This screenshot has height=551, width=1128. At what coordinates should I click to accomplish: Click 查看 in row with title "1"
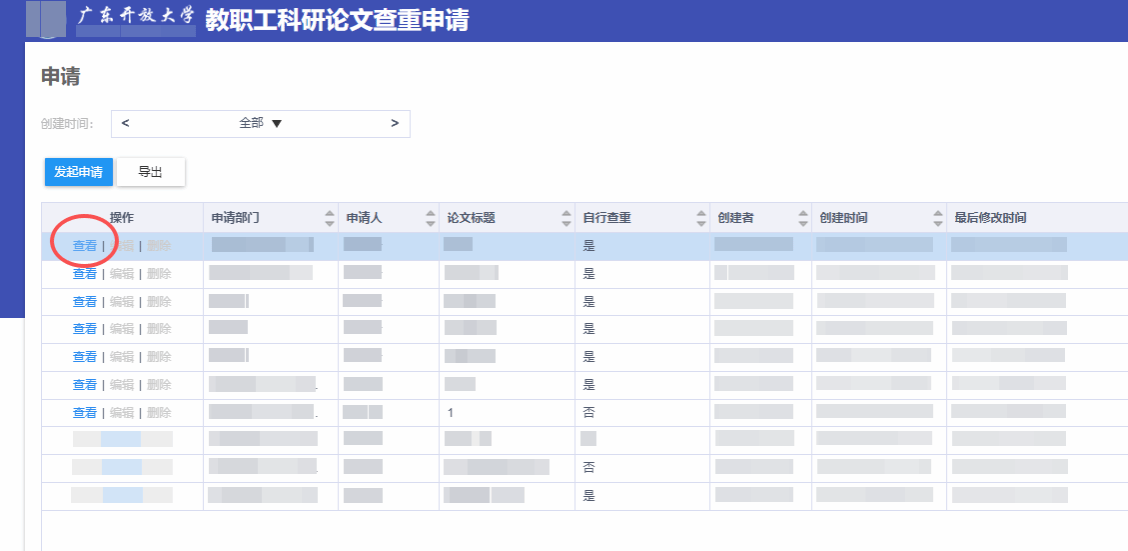(x=85, y=412)
